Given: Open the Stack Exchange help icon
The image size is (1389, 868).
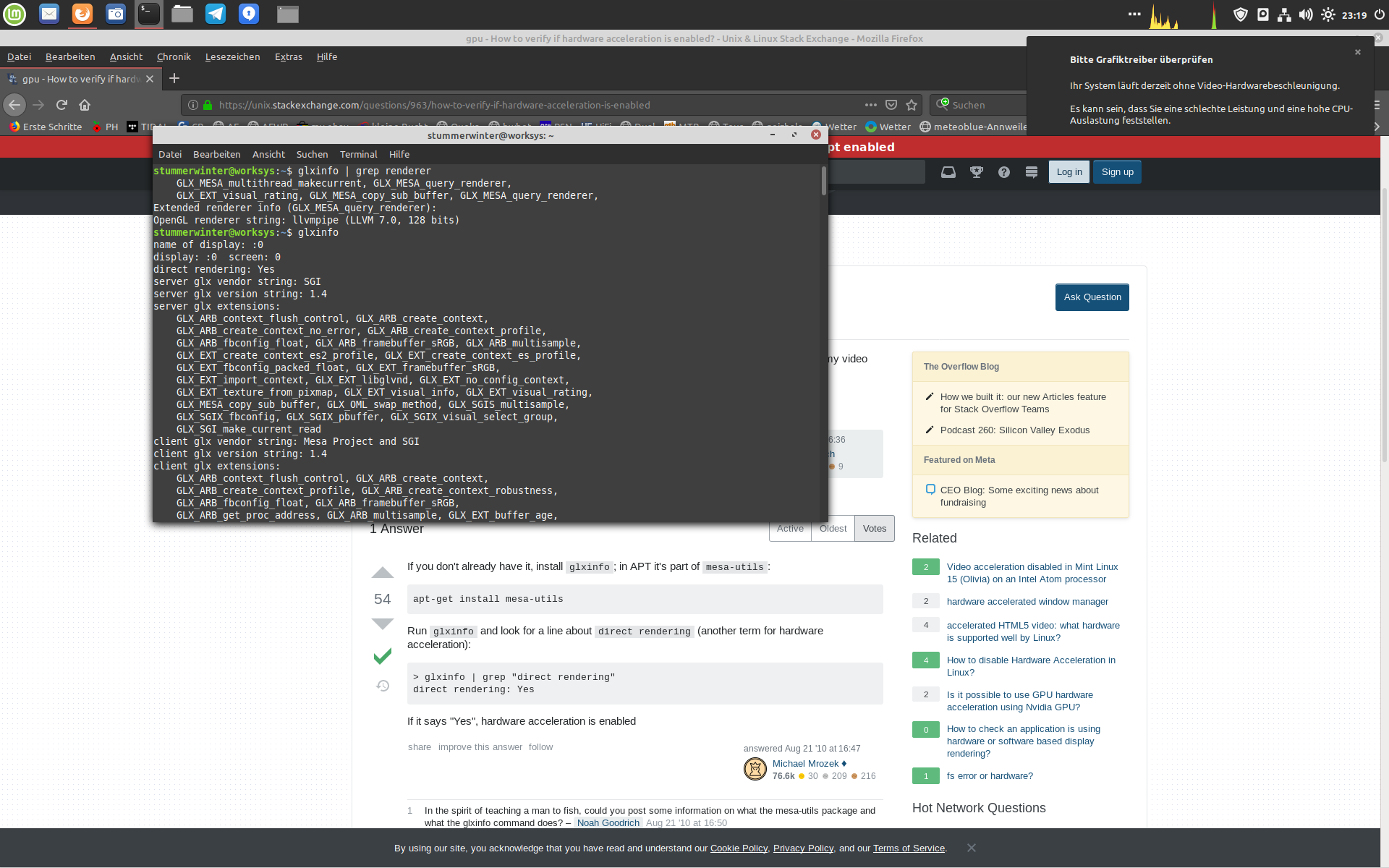Looking at the screenshot, I should (1003, 172).
